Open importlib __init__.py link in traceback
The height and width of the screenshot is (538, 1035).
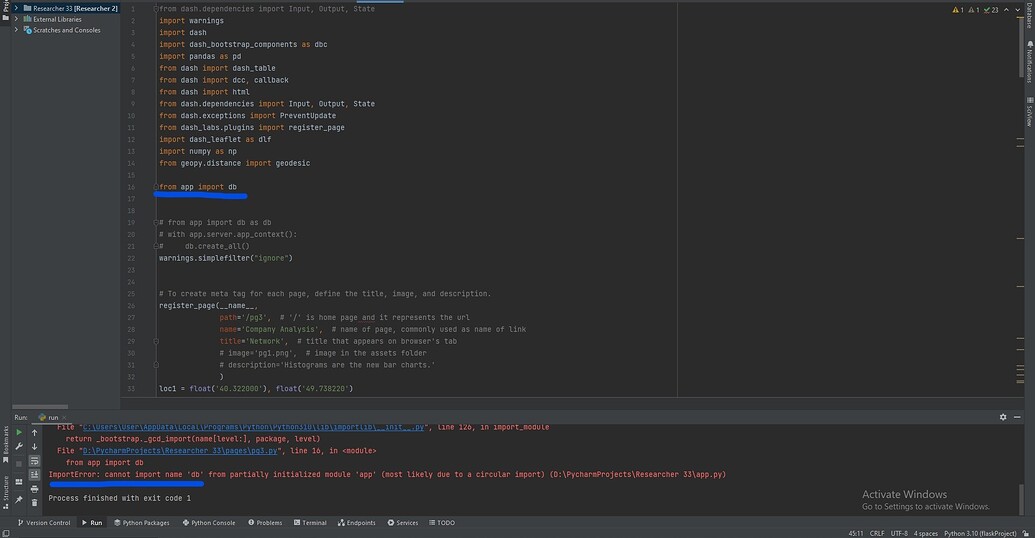[253, 428]
